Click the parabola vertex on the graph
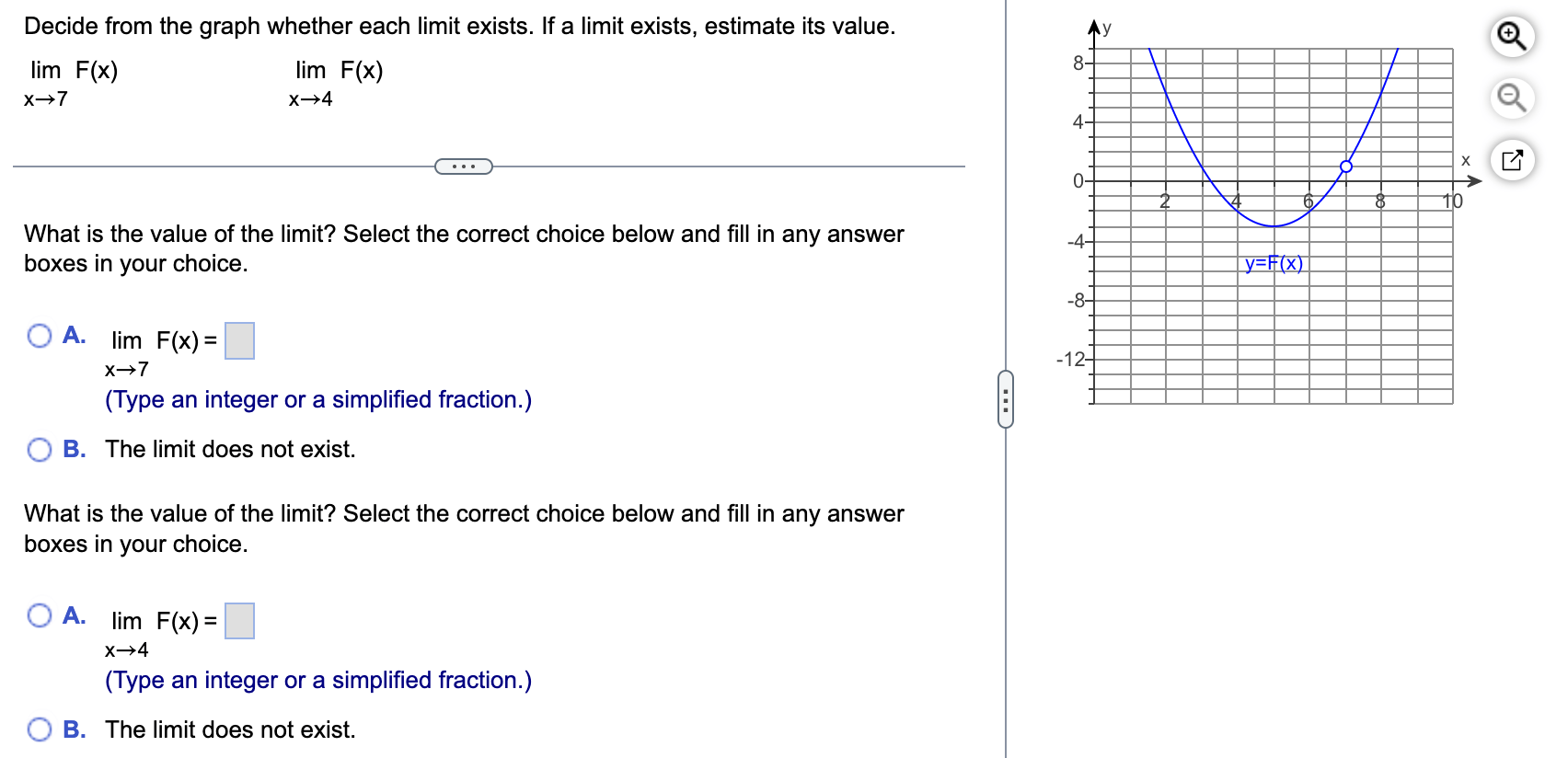This screenshot has width=1568, height=758. pyautogui.click(x=1274, y=226)
